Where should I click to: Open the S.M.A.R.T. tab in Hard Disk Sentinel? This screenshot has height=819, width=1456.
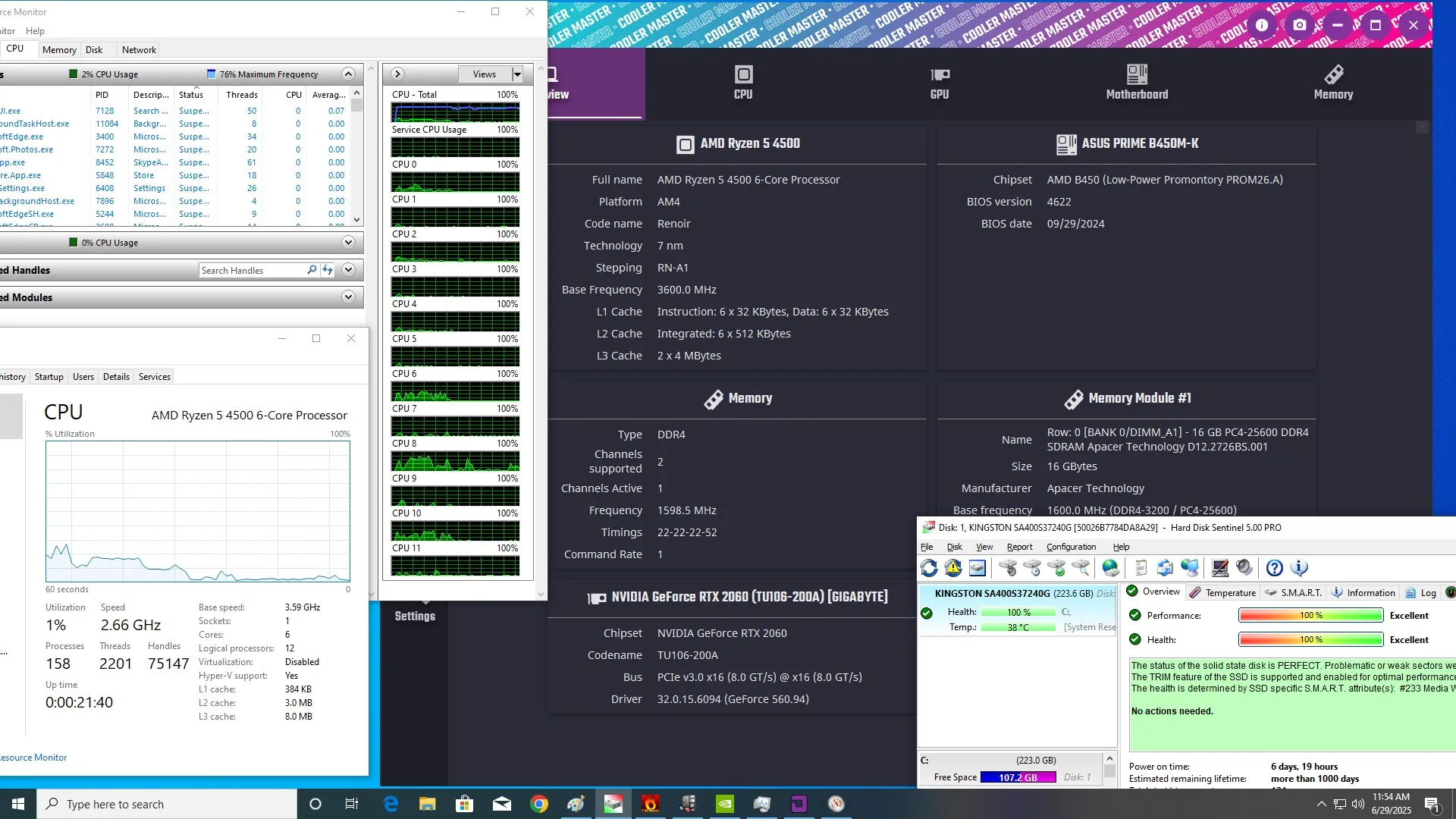click(x=1293, y=592)
